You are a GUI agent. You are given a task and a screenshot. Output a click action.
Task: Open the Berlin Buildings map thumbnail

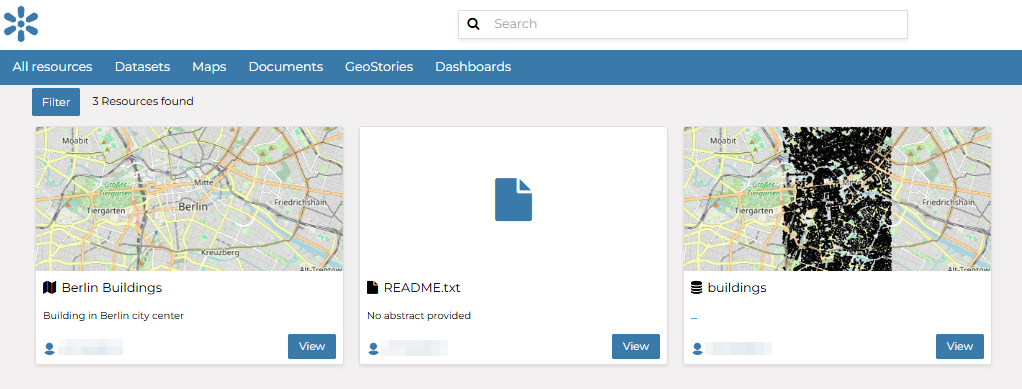(190, 199)
